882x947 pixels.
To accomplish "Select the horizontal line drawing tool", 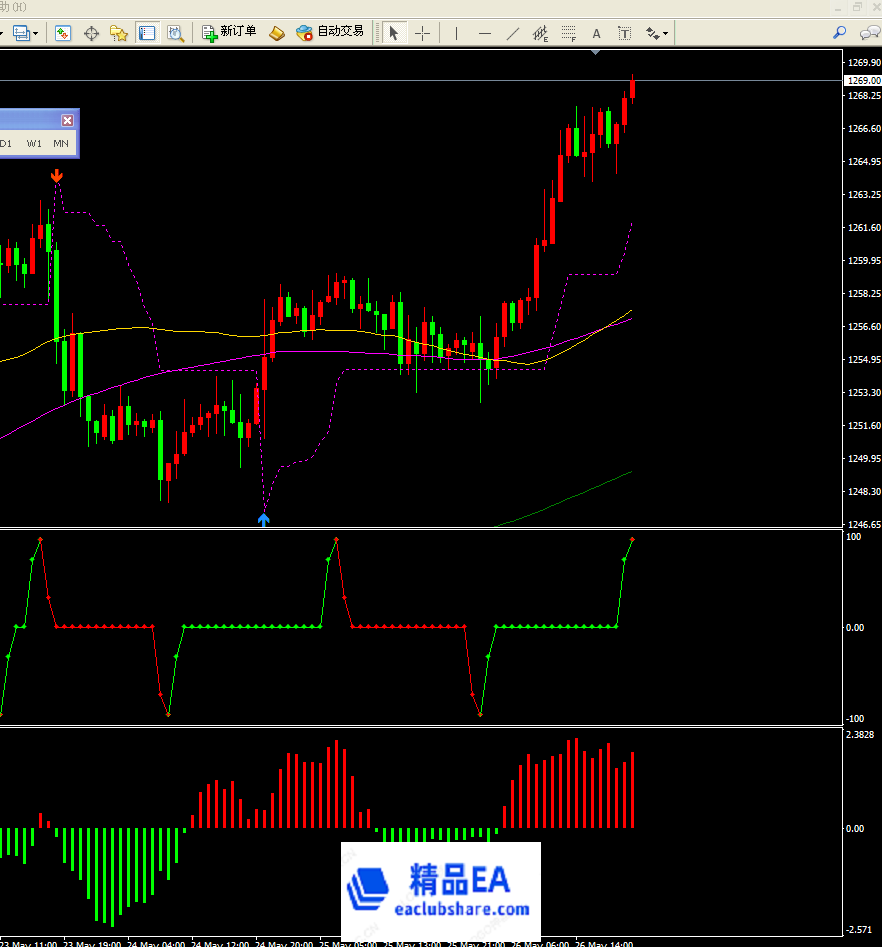I will [x=485, y=33].
